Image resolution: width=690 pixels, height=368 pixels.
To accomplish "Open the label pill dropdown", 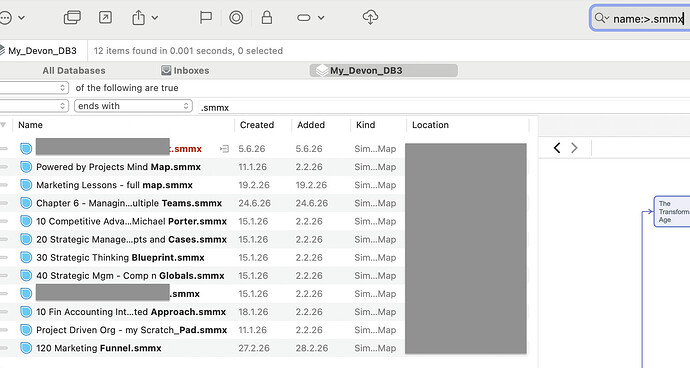I will click(x=311, y=18).
